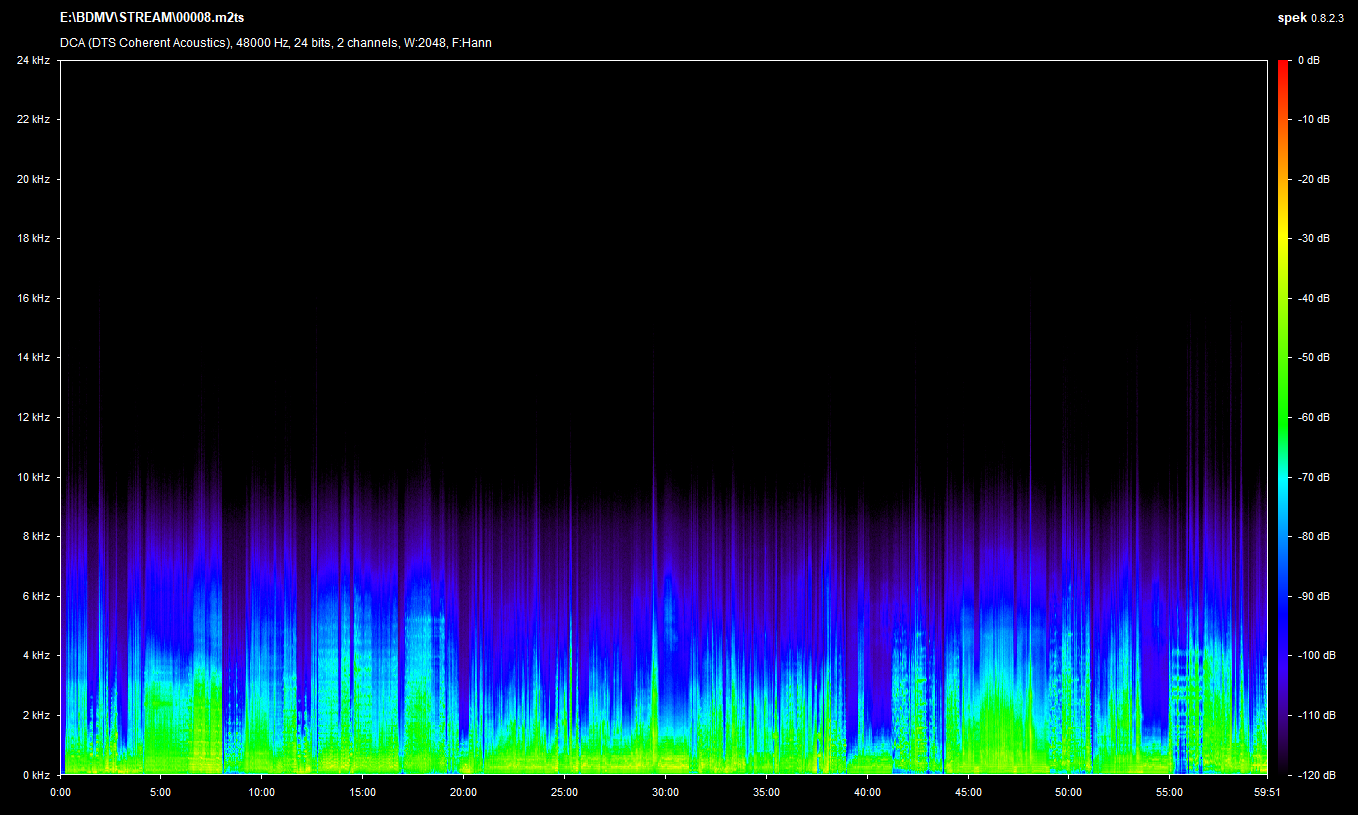The width and height of the screenshot is (1358, 815).
Task: Select the 30:00 time axis marker
Action: pos(665,792)
